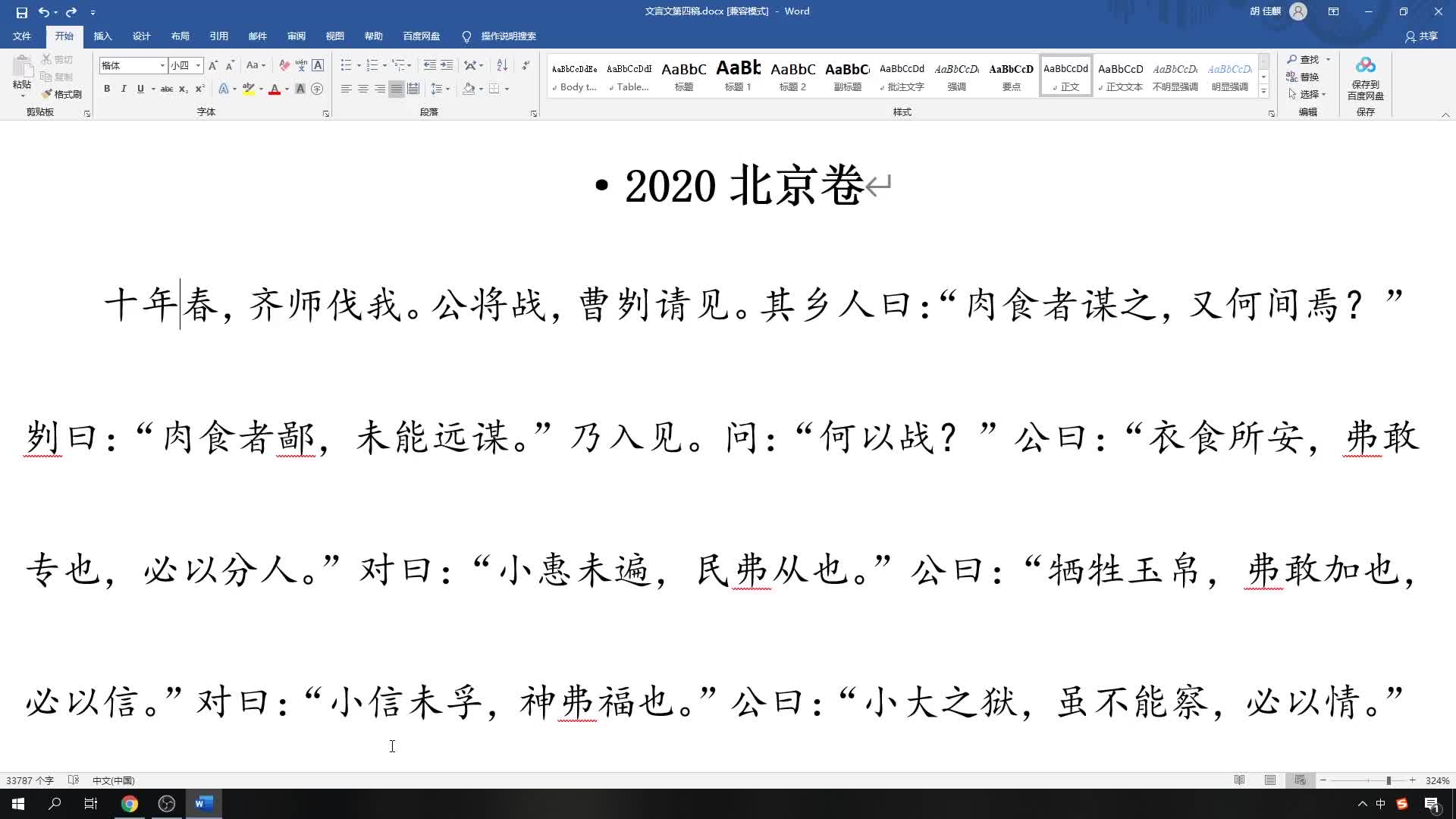Open the font size dropdown showing 小四
The height and width of the screenshot is (819, 1456).
[x=199, y=66]
